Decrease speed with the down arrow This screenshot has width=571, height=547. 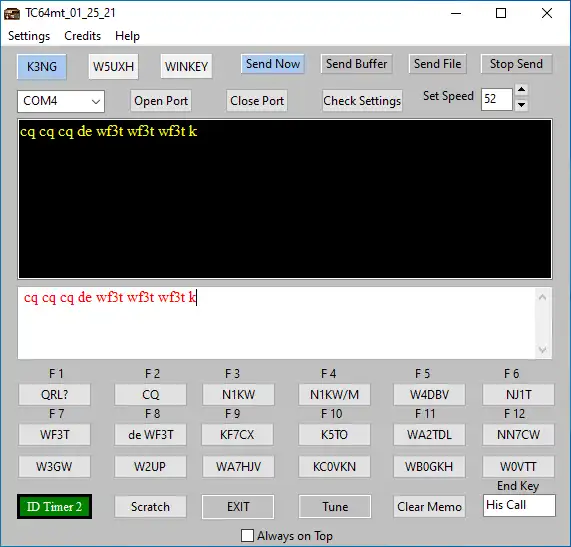click(521, 105)
